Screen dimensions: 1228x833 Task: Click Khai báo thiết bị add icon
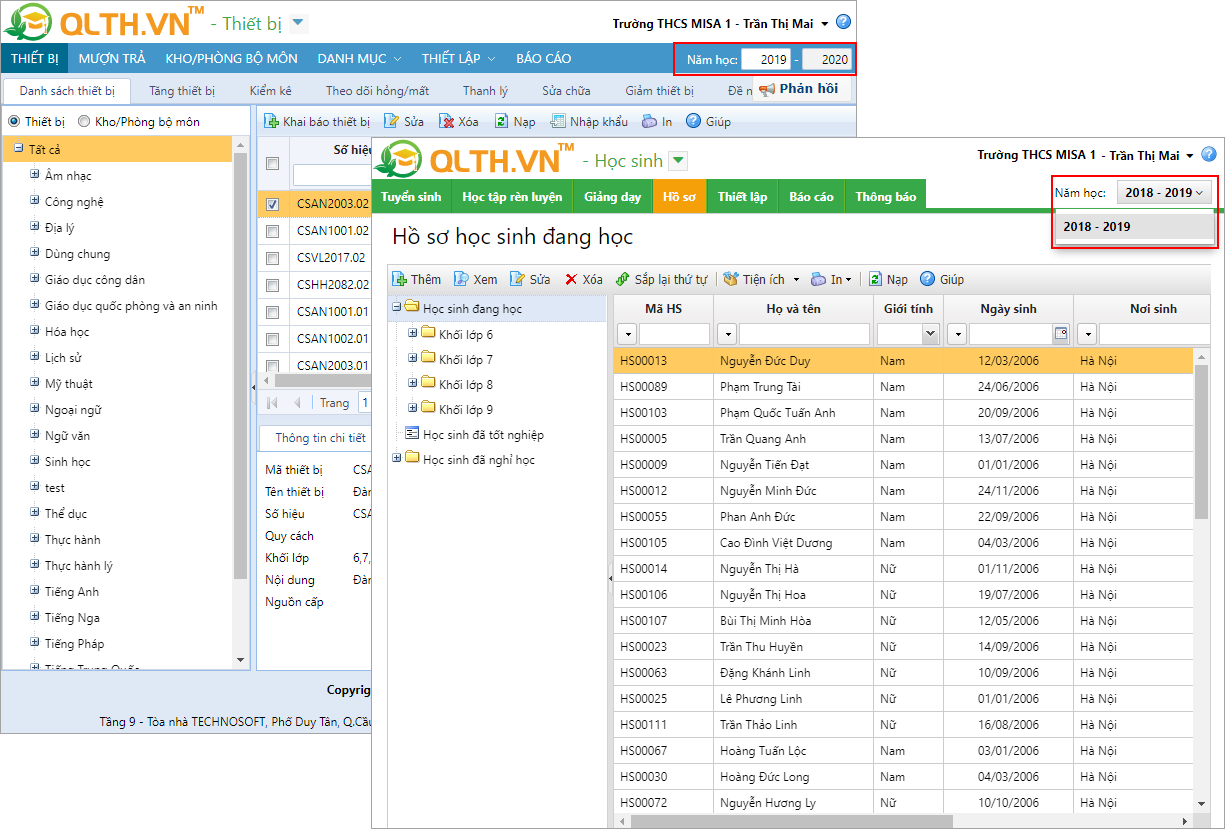pyautogui.click(x=271, y=122)
